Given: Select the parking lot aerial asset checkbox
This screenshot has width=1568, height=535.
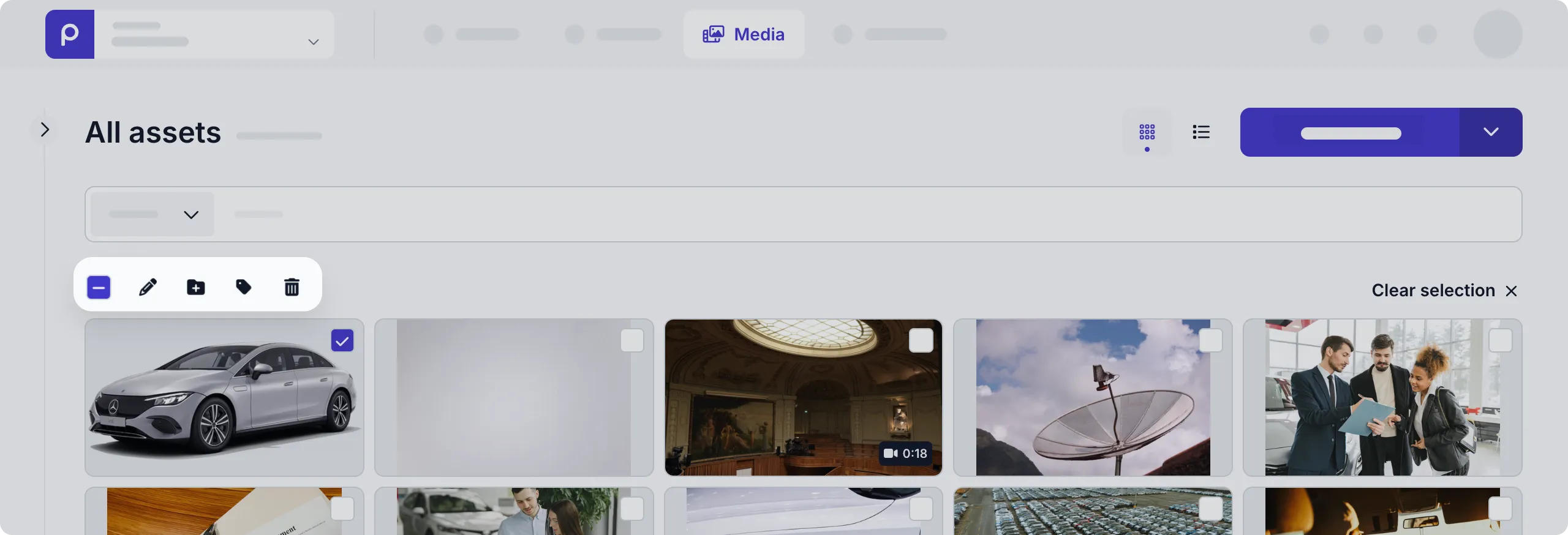Looking at the screenshot, I should click(1211, 509).
